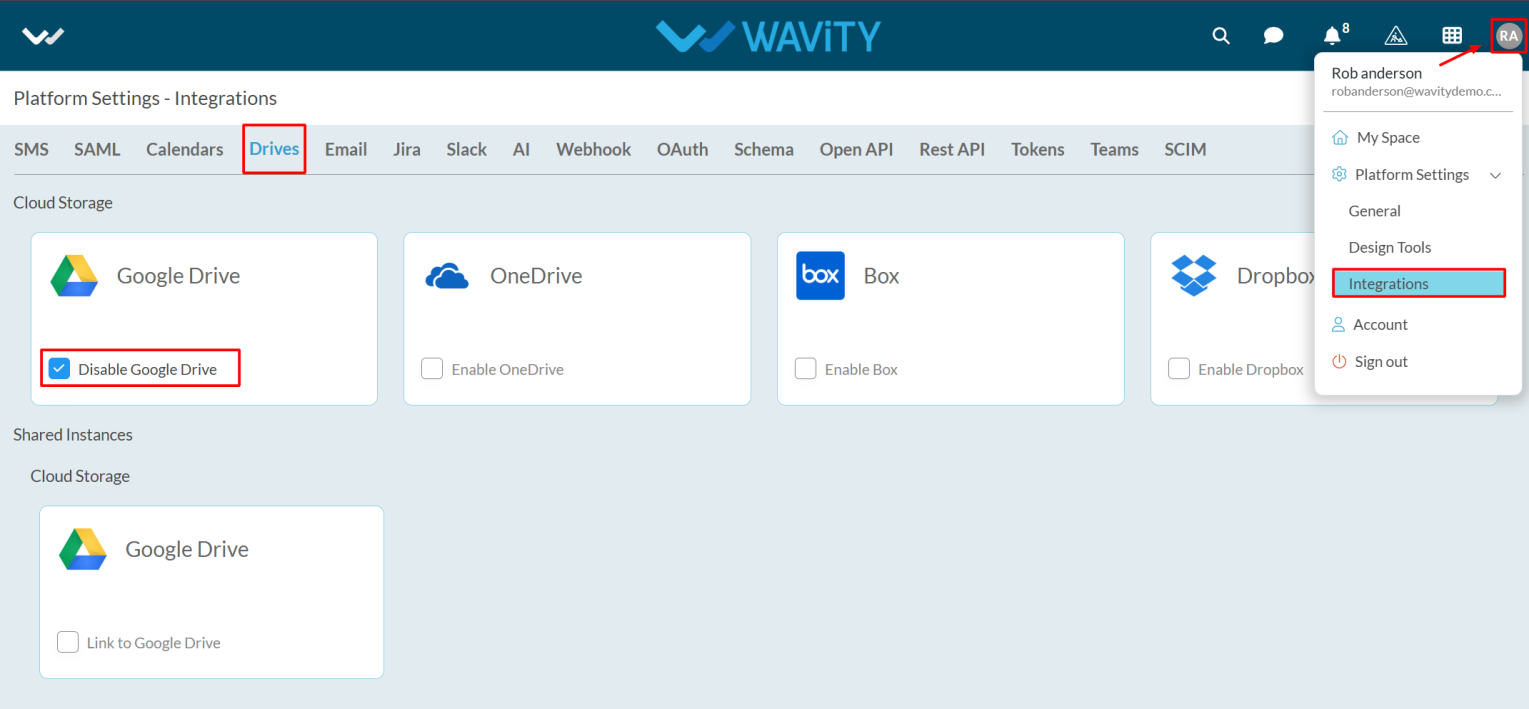Click the central WAVITY logo
The image size is (1529, 709).
tap(768, 36)
